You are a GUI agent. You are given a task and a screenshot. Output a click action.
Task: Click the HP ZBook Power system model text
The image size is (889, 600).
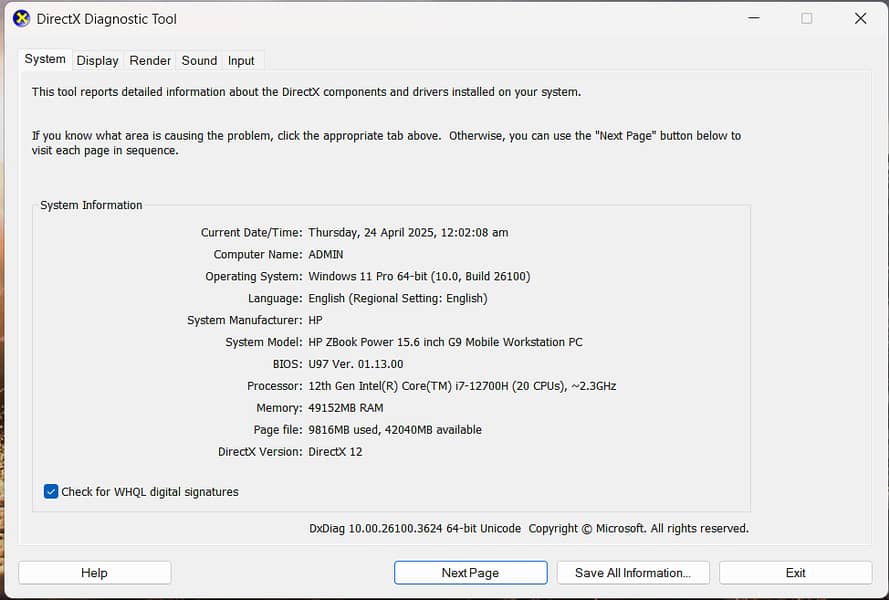click(x=445, y=342)
